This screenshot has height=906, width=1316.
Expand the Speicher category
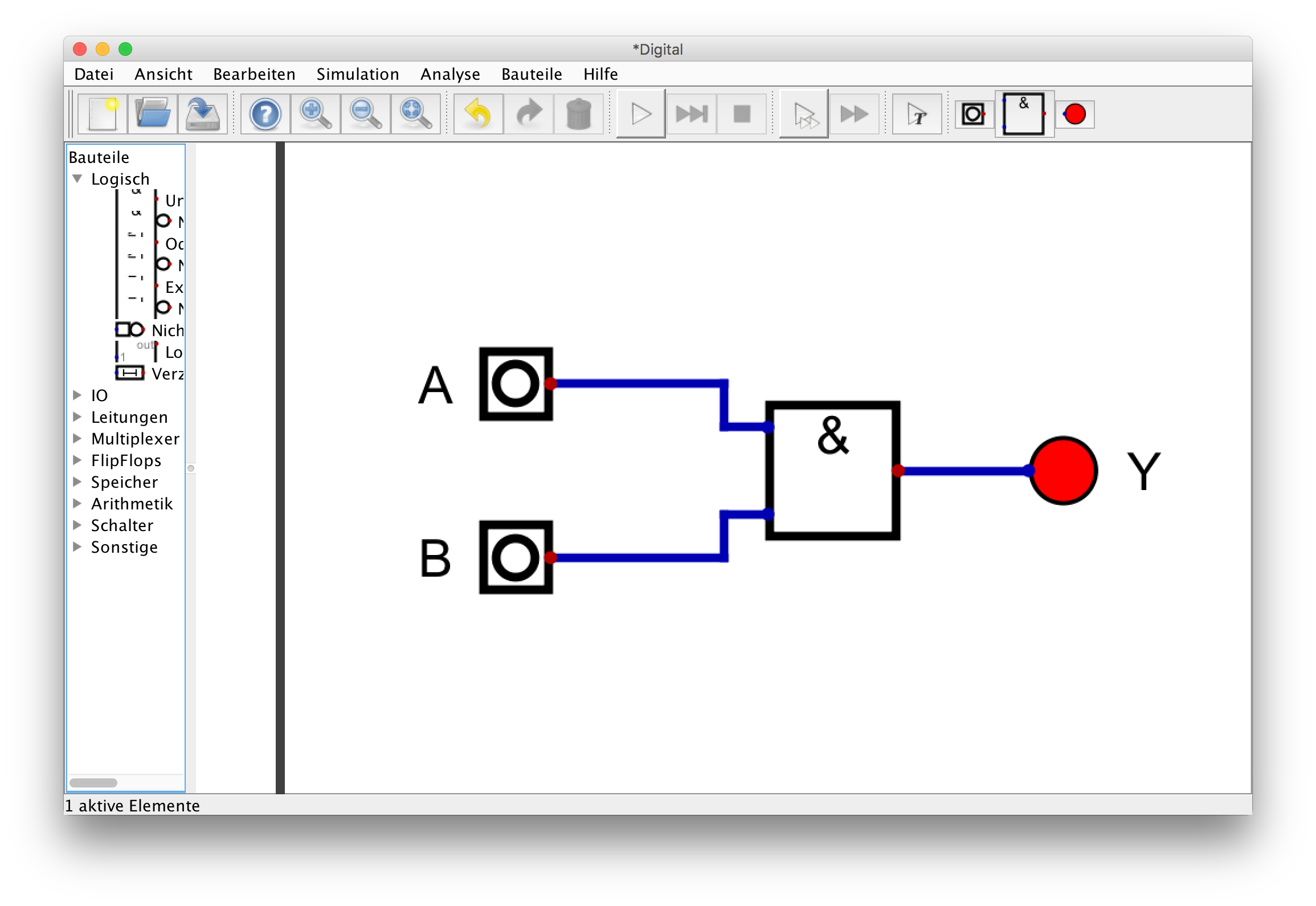point(77,481)
